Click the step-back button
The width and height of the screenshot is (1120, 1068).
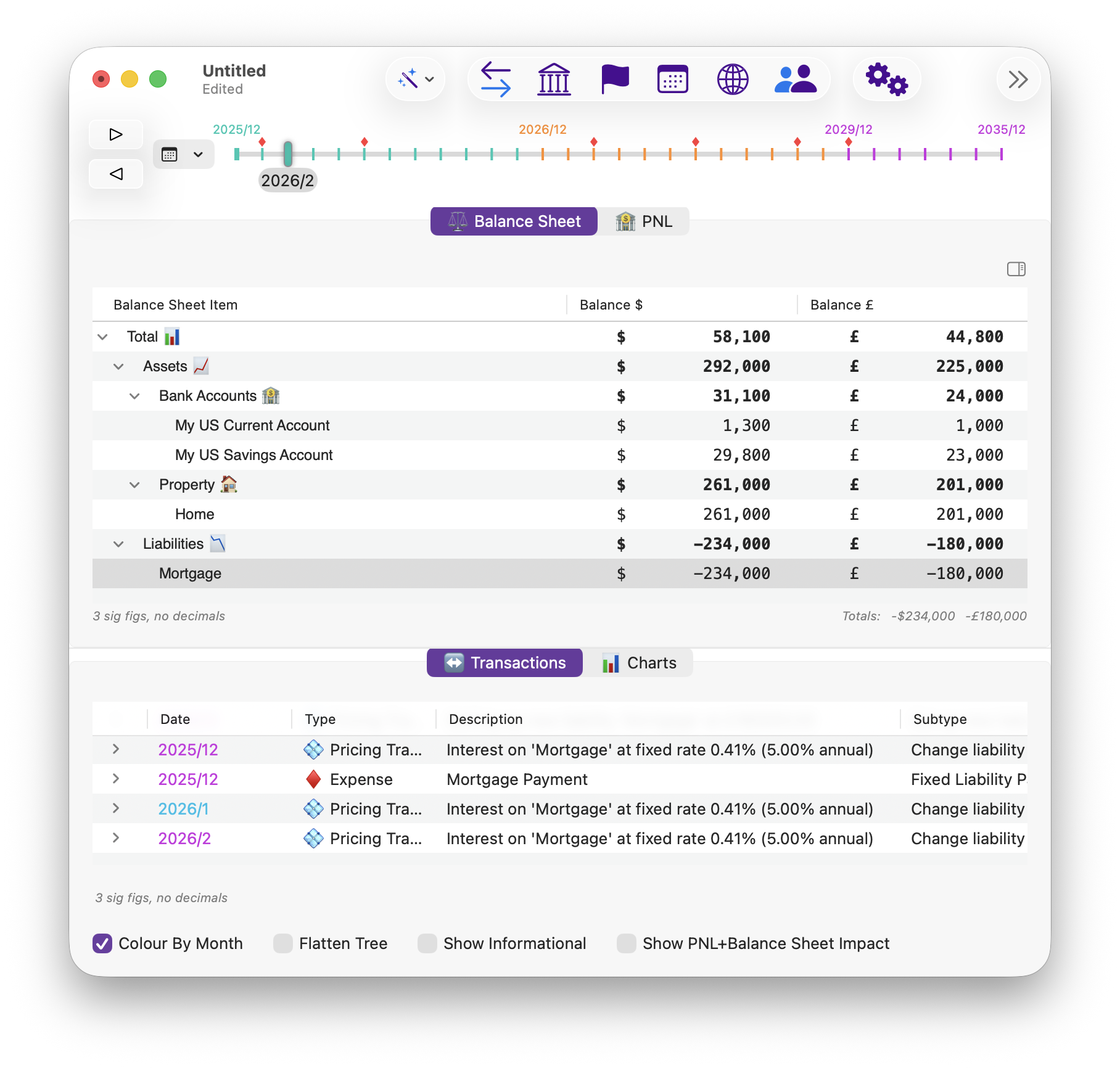point(116,174)
